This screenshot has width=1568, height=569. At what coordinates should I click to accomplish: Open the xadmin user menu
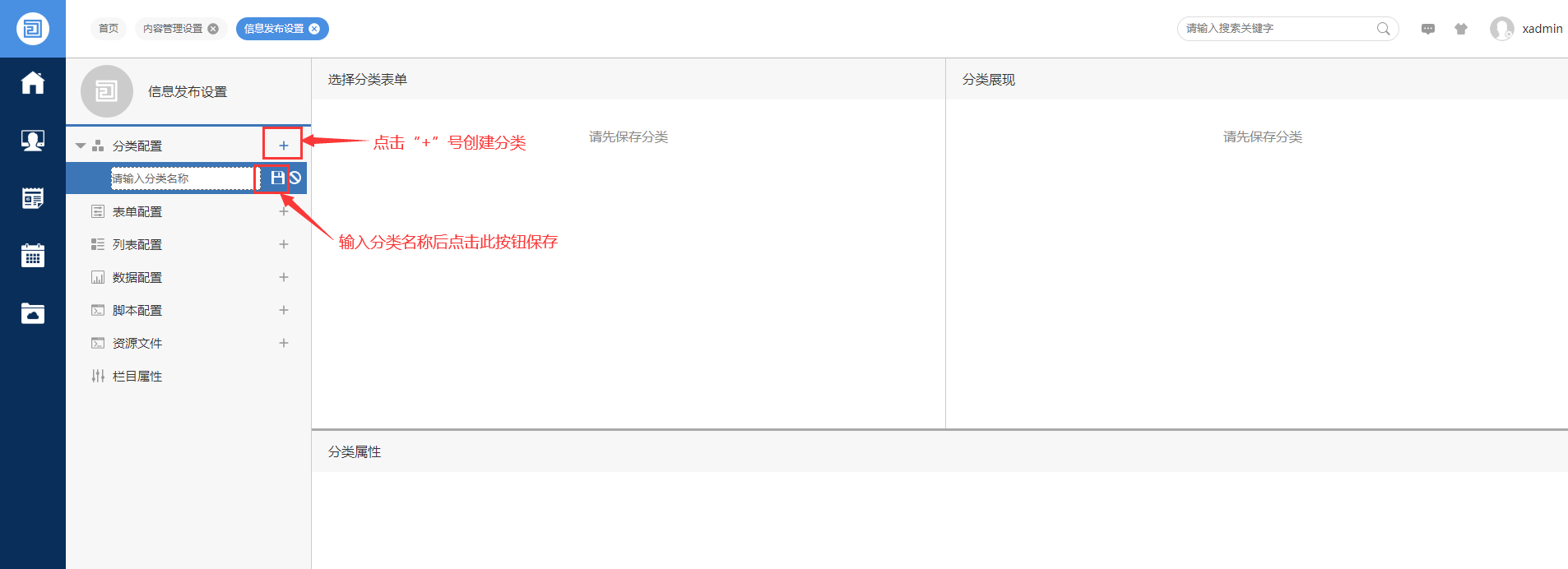tap(1527, 29)
